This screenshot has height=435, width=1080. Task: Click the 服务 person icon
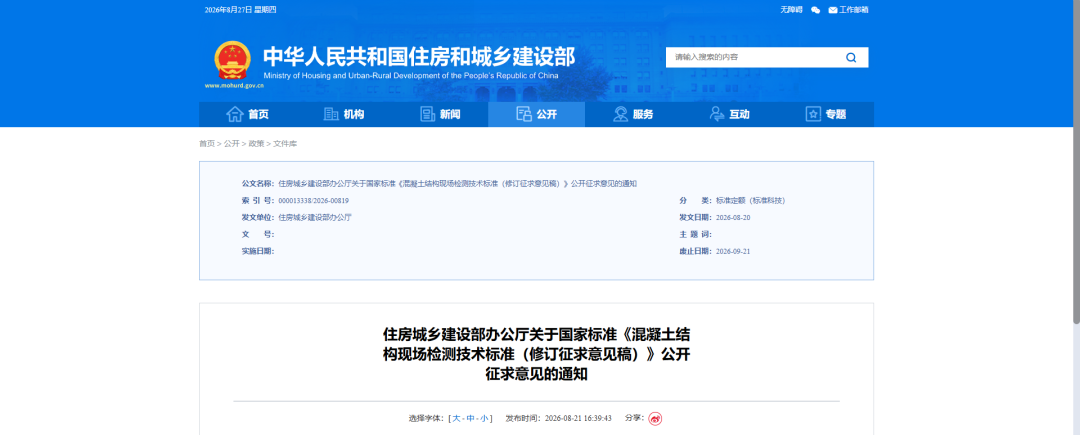click(x=621, y=114)
